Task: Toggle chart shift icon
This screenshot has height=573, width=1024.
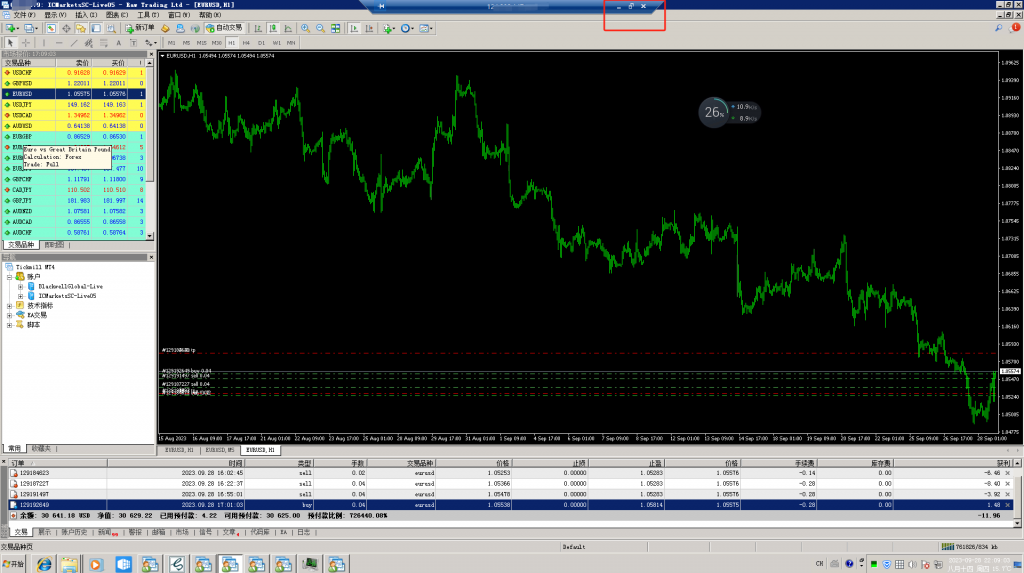Action: point(369,28)
